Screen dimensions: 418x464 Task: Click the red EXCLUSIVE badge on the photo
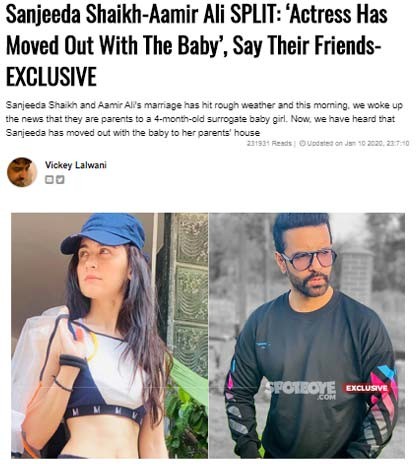[x=366, y=388]
